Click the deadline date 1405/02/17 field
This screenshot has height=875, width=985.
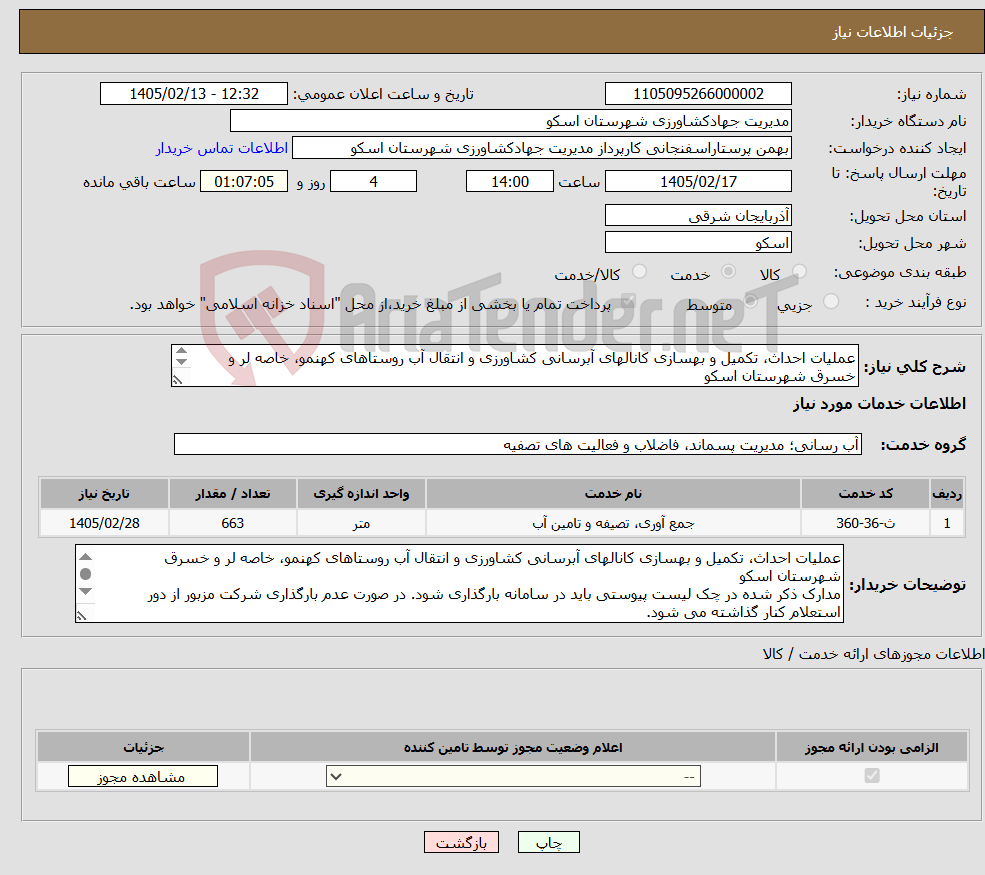(698, 182)
